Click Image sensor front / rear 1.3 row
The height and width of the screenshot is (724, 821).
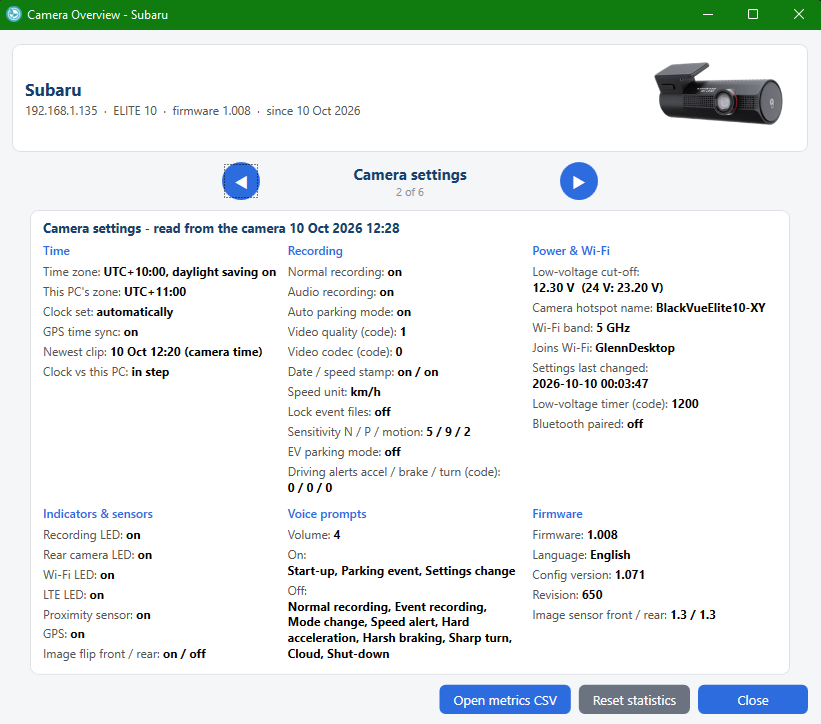coord(624,615)
